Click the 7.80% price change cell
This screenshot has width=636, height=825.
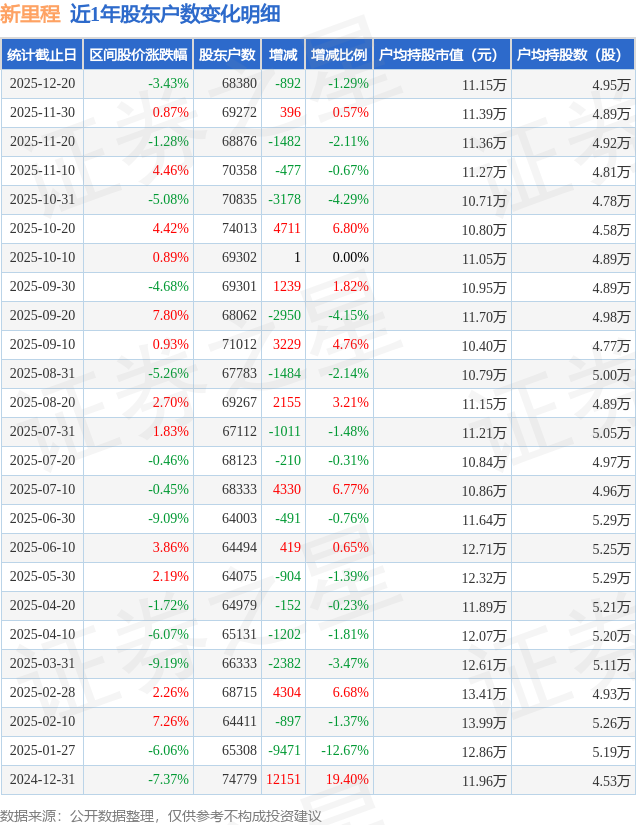pyautogui.click(x=169, y=316)
